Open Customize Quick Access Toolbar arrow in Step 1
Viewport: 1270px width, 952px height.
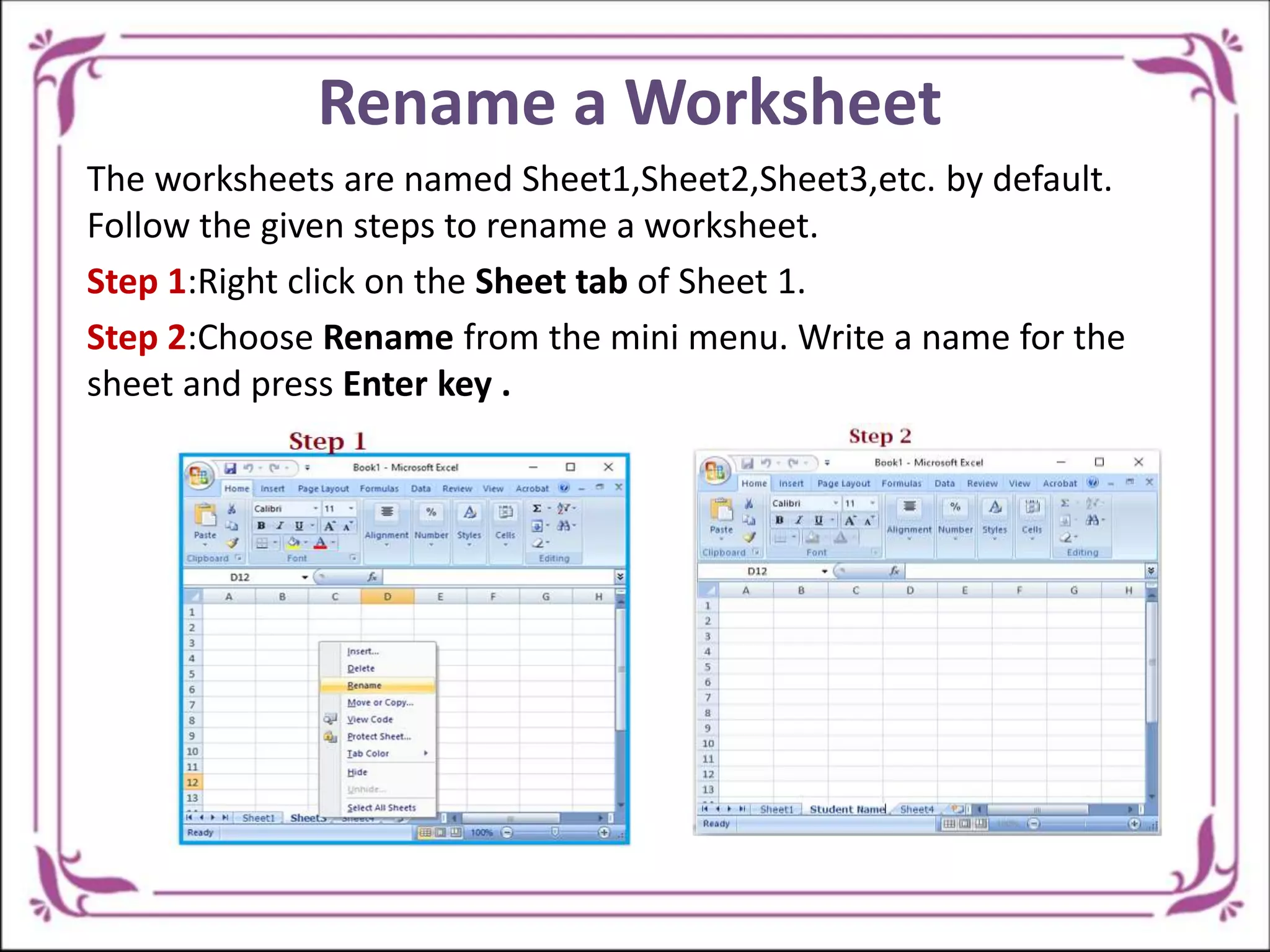point(308,468)
